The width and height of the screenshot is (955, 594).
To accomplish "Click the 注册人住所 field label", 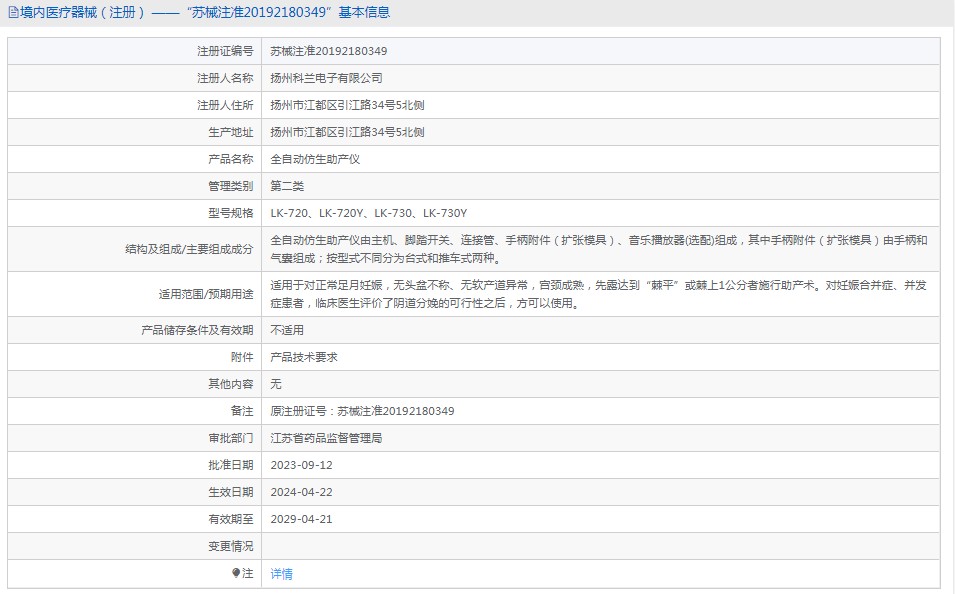I will click(225, 105).
